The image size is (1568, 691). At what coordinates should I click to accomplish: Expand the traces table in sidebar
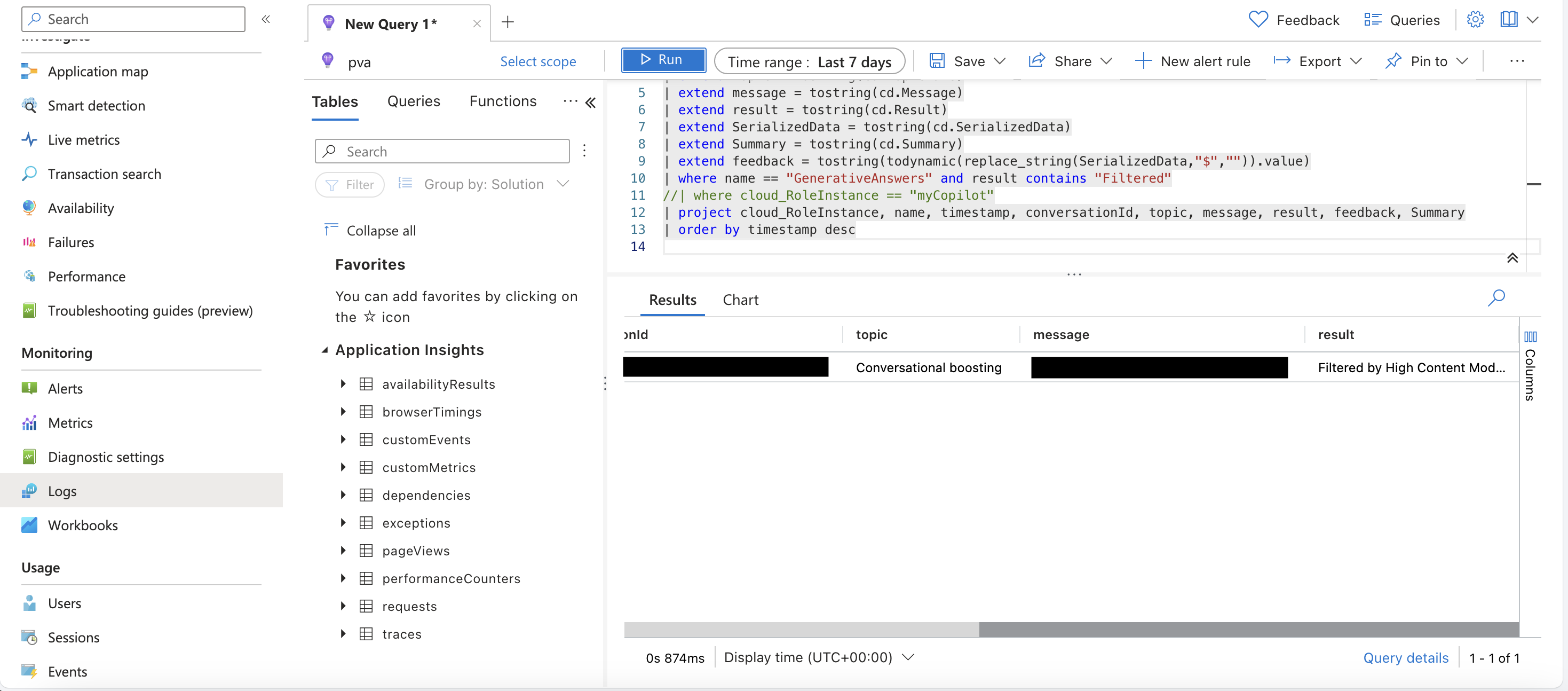pos(343,633)
